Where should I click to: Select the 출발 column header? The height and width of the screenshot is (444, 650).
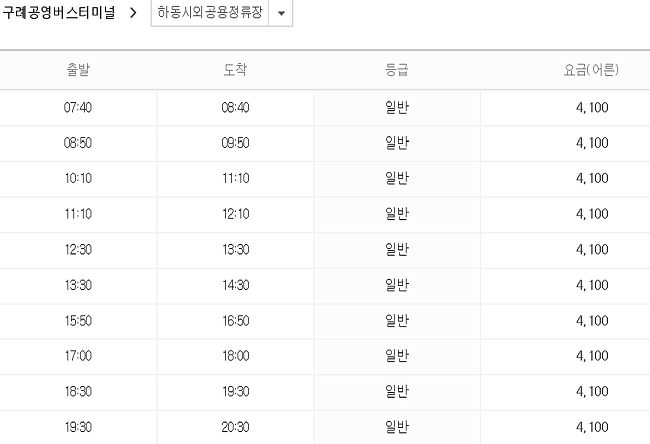pos(78,69)
